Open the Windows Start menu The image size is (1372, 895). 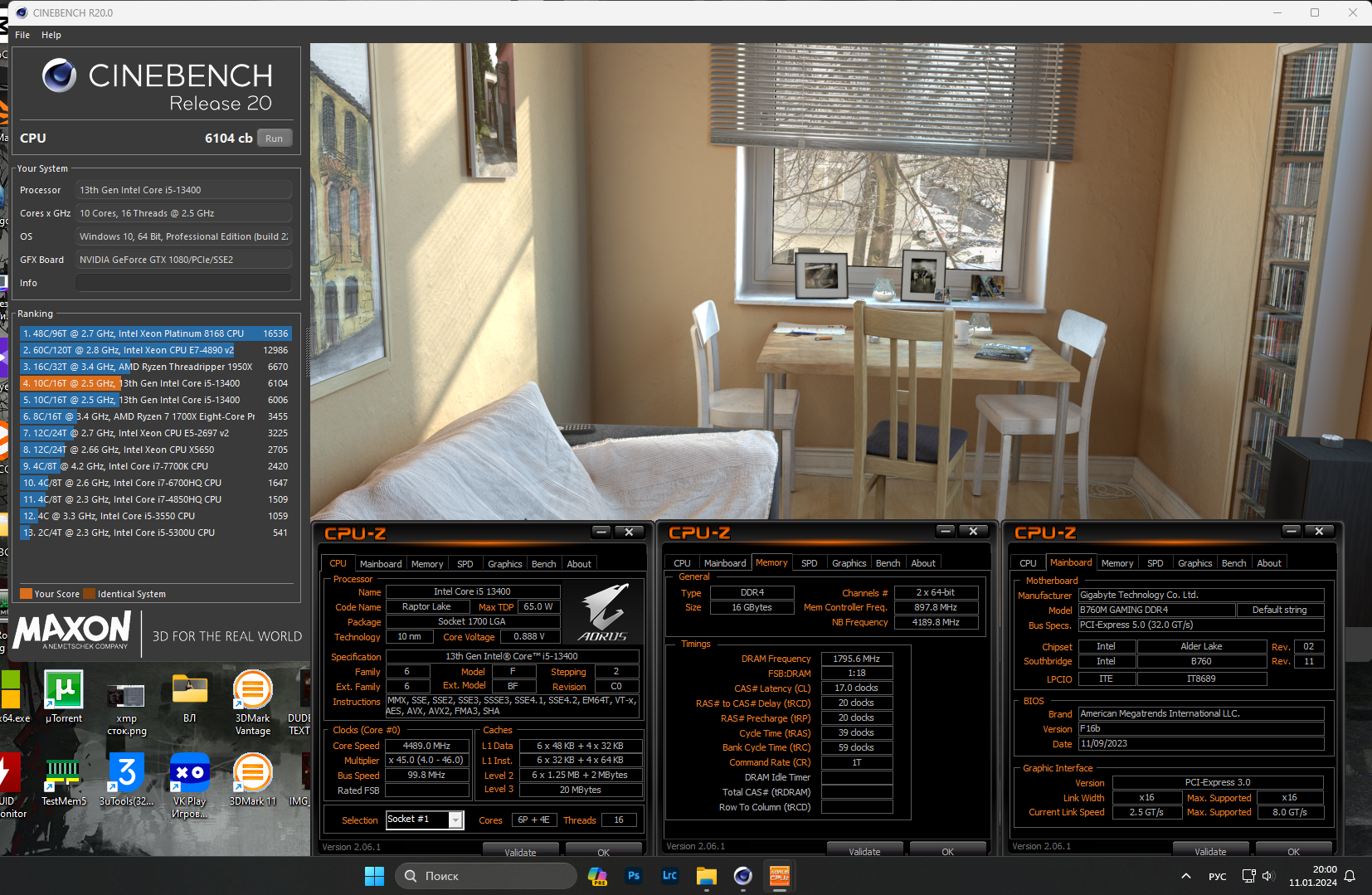(375, 876)
